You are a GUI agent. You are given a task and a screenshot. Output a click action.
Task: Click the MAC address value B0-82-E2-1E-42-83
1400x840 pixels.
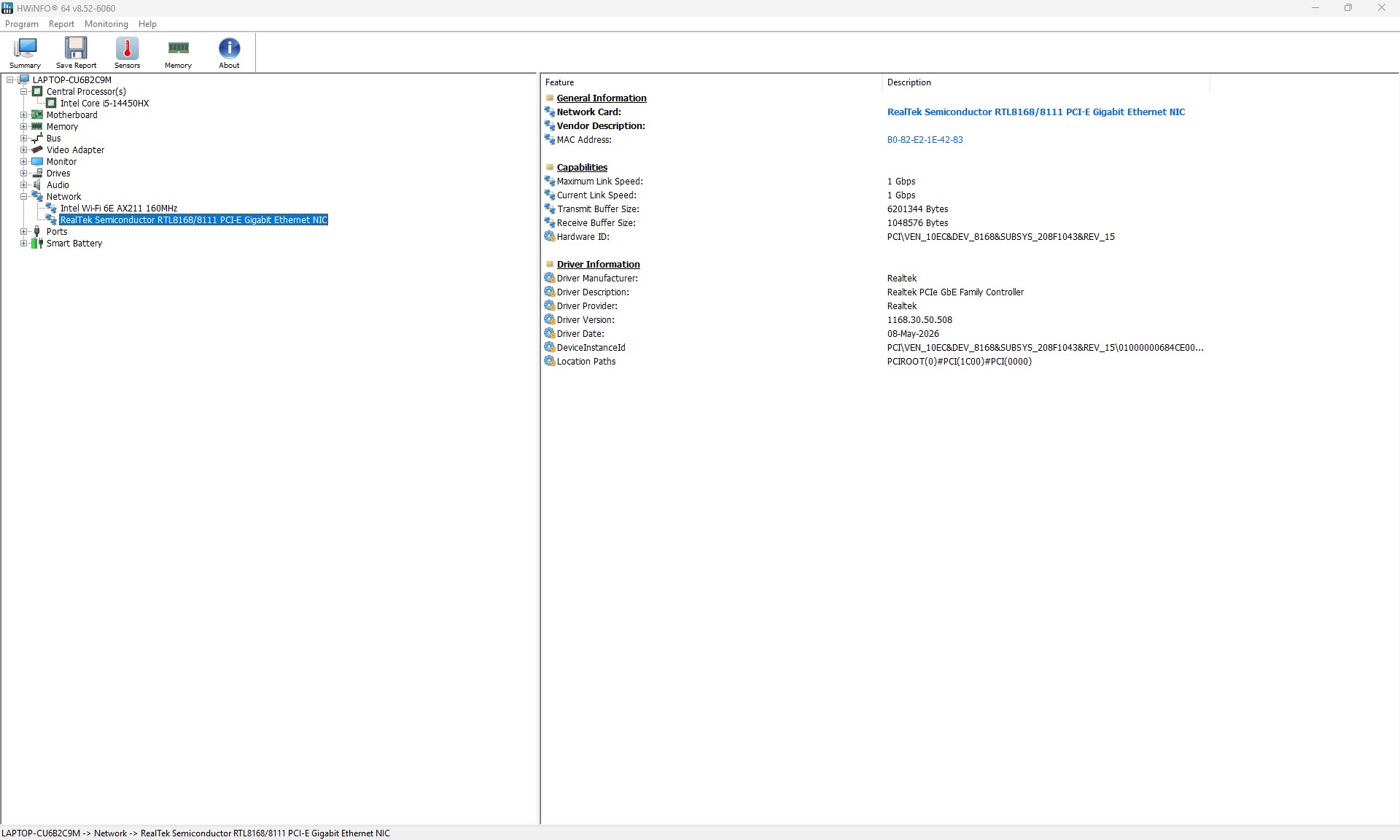click(925, 140)
